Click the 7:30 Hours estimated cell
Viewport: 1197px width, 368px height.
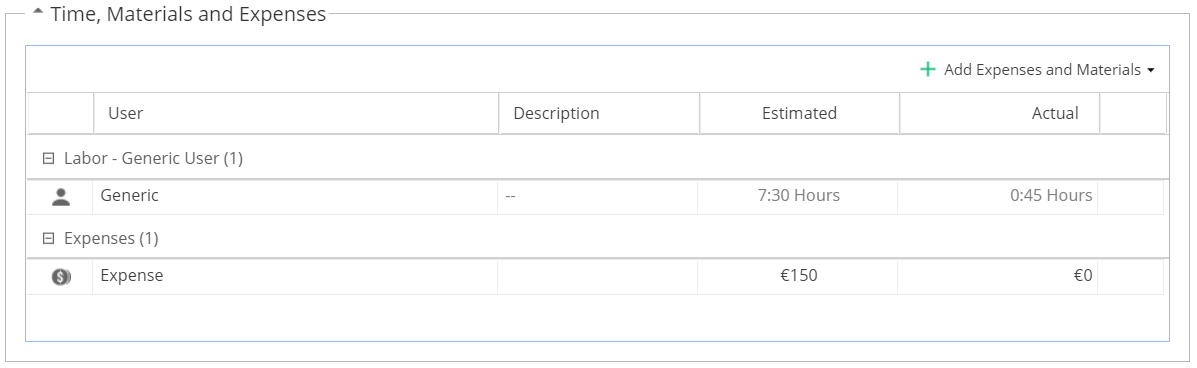click(797, 197)
